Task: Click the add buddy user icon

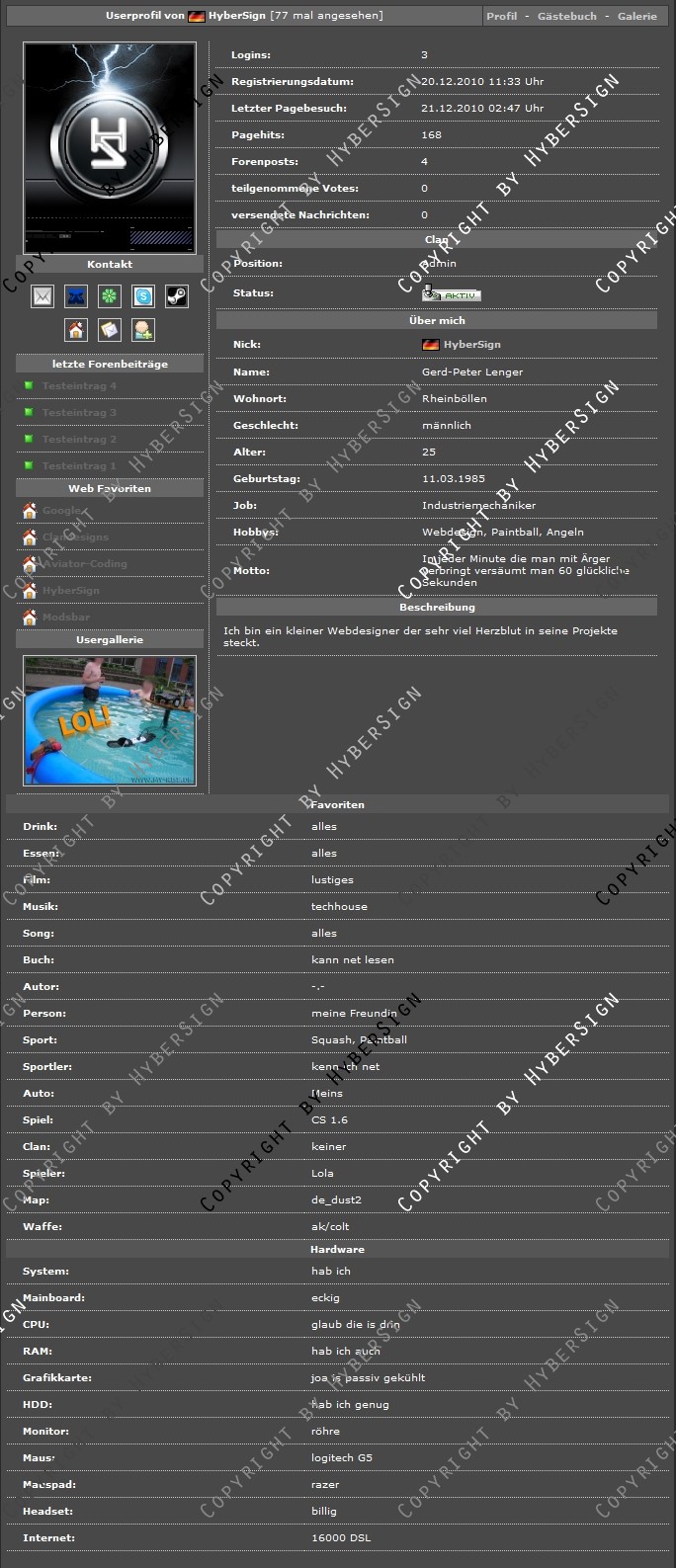Action: pos(143,330)
